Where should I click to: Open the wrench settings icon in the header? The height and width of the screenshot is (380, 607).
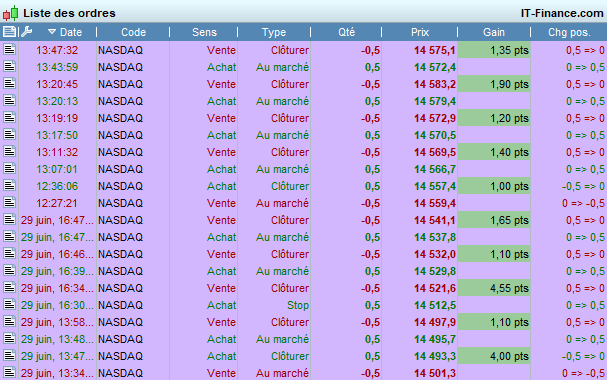pos(26,32)
